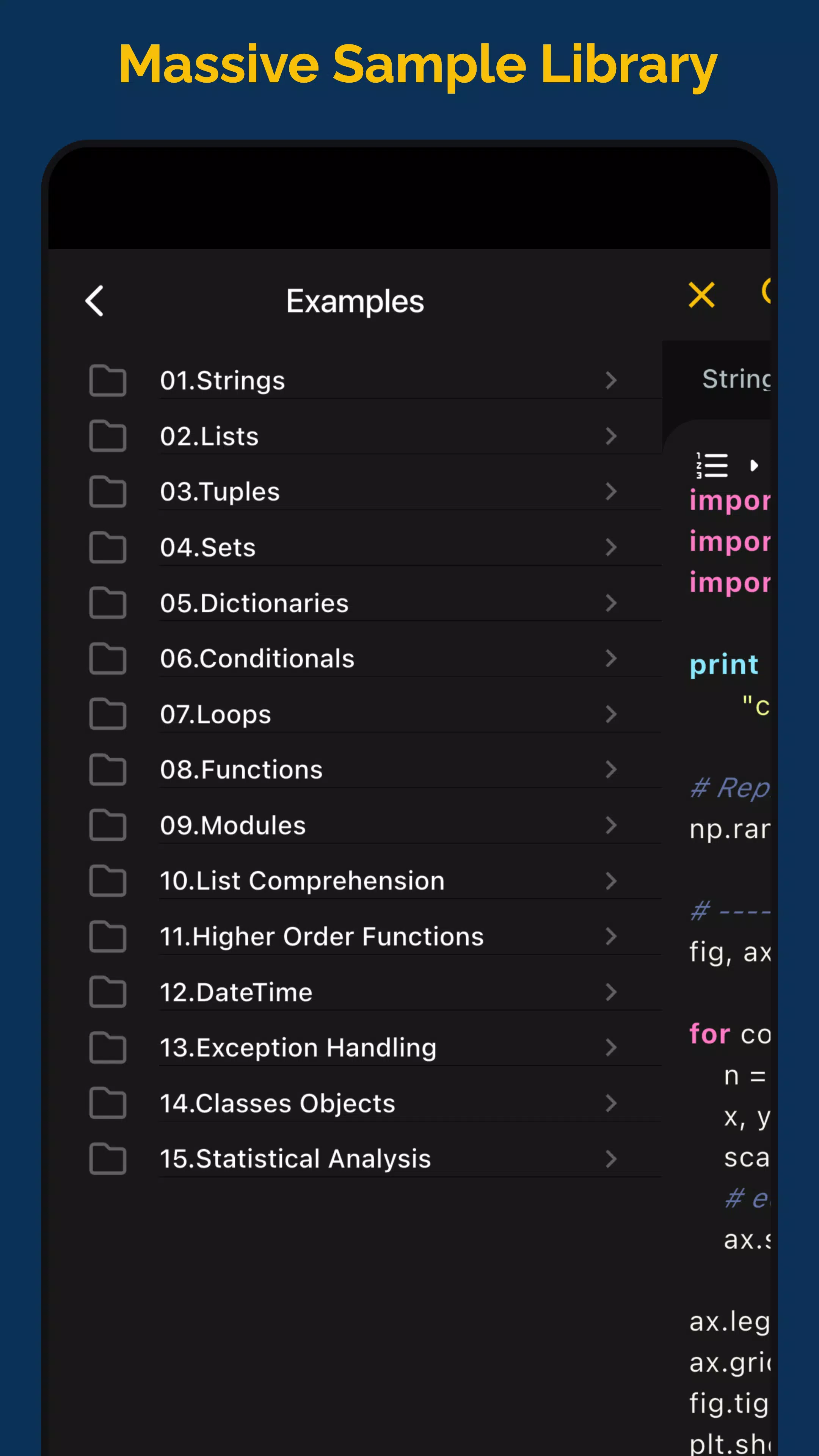Open the 12.DateTime examples folder
819x1456 pixels.
(236, 992)
